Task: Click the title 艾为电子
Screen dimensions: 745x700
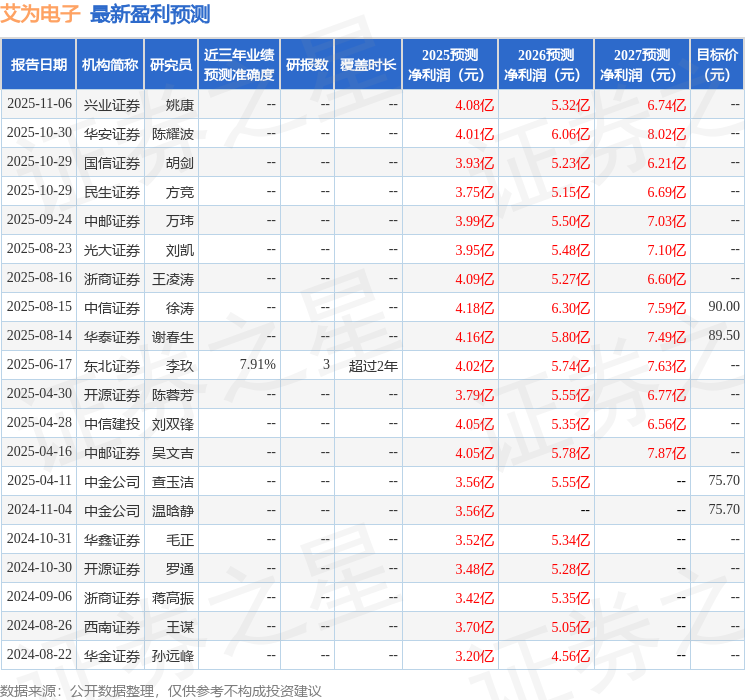Action: (40, 13)
